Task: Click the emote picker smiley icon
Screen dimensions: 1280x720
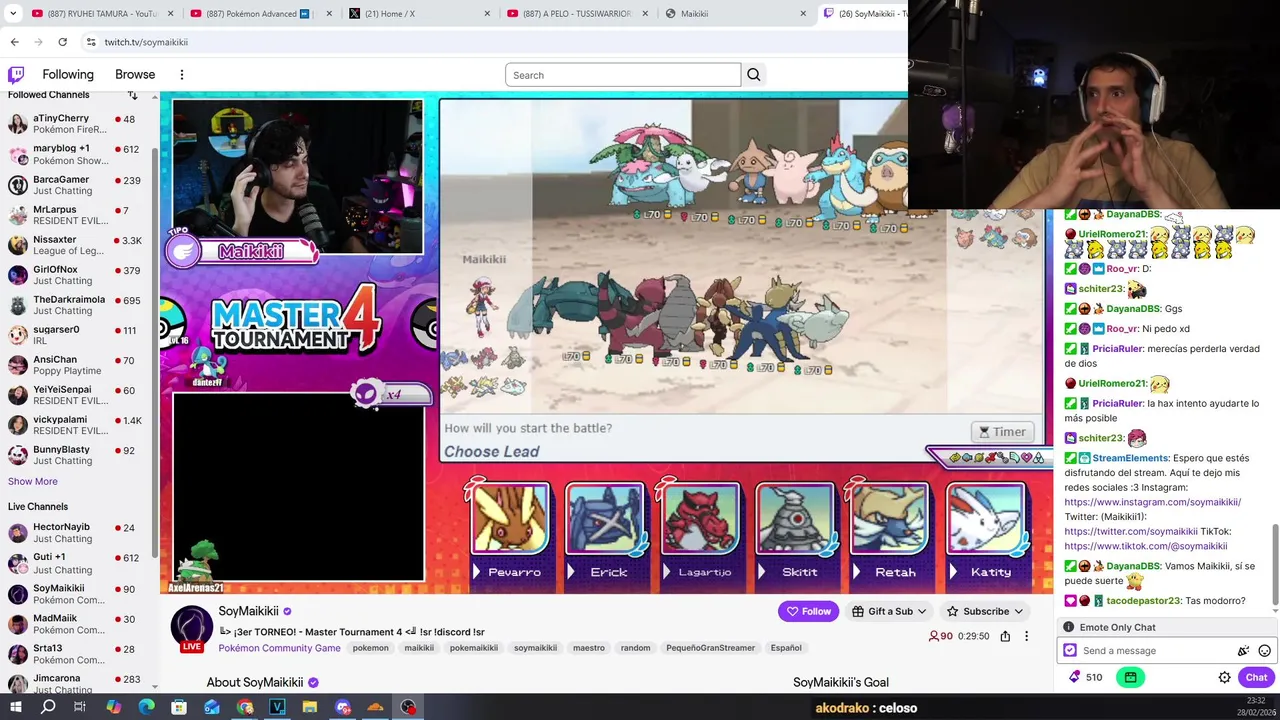Action: [x=1264, y=651]
